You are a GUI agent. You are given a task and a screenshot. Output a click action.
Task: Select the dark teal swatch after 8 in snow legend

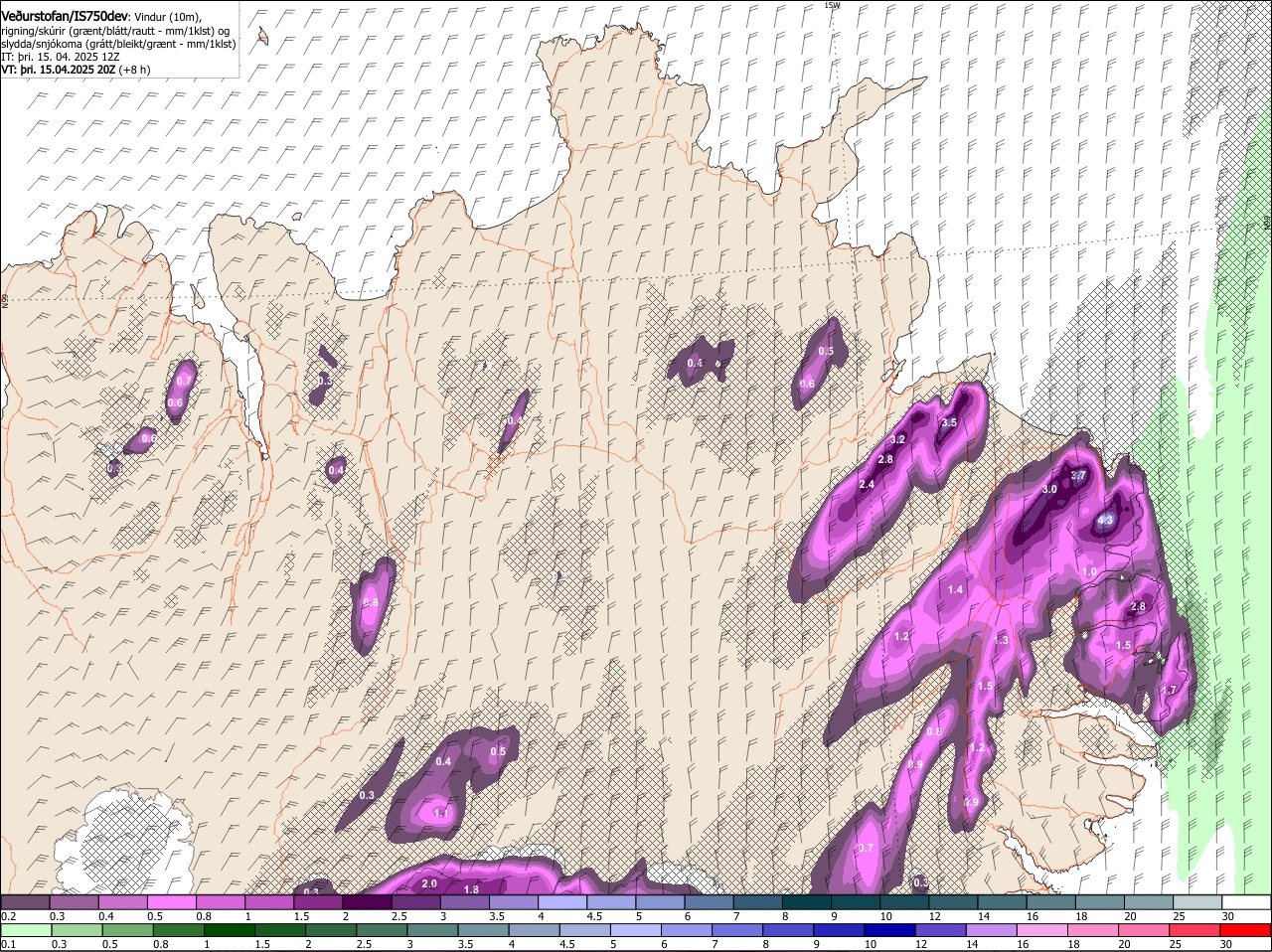pos(809,902)
